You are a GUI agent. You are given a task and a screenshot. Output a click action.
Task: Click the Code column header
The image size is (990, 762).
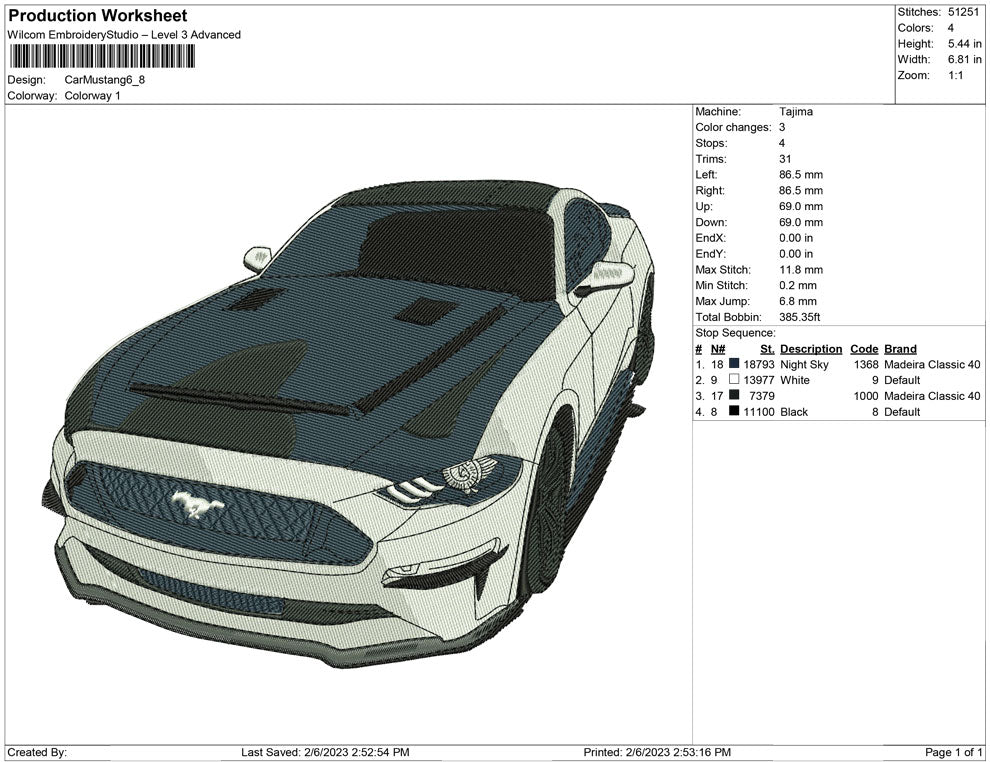pos(864,349)
